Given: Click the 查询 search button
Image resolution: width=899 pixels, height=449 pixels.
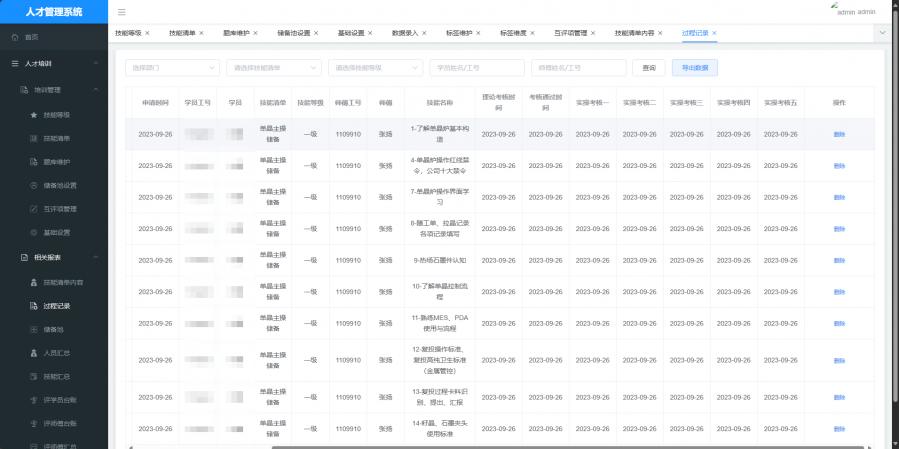Looking at the screenshot, I should 649,68.
